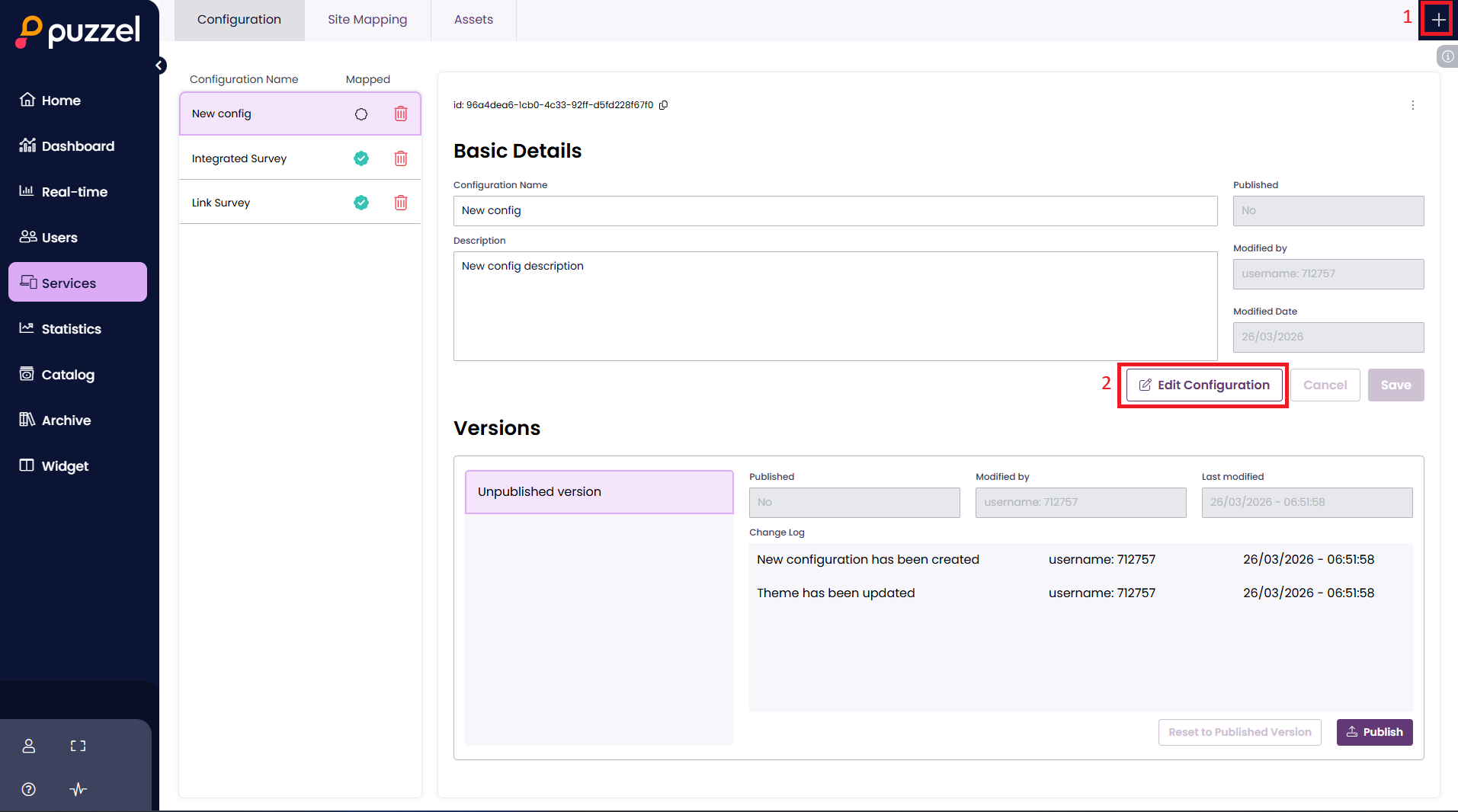Select the Unpublished version entry
Viewport: 1458px width, 812px height.
[x=599, y=491]
